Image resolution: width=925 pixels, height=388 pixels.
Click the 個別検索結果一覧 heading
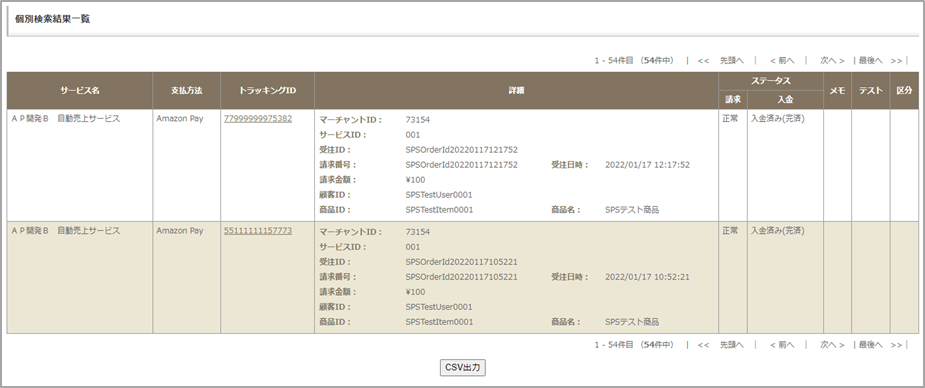point(52,19)
